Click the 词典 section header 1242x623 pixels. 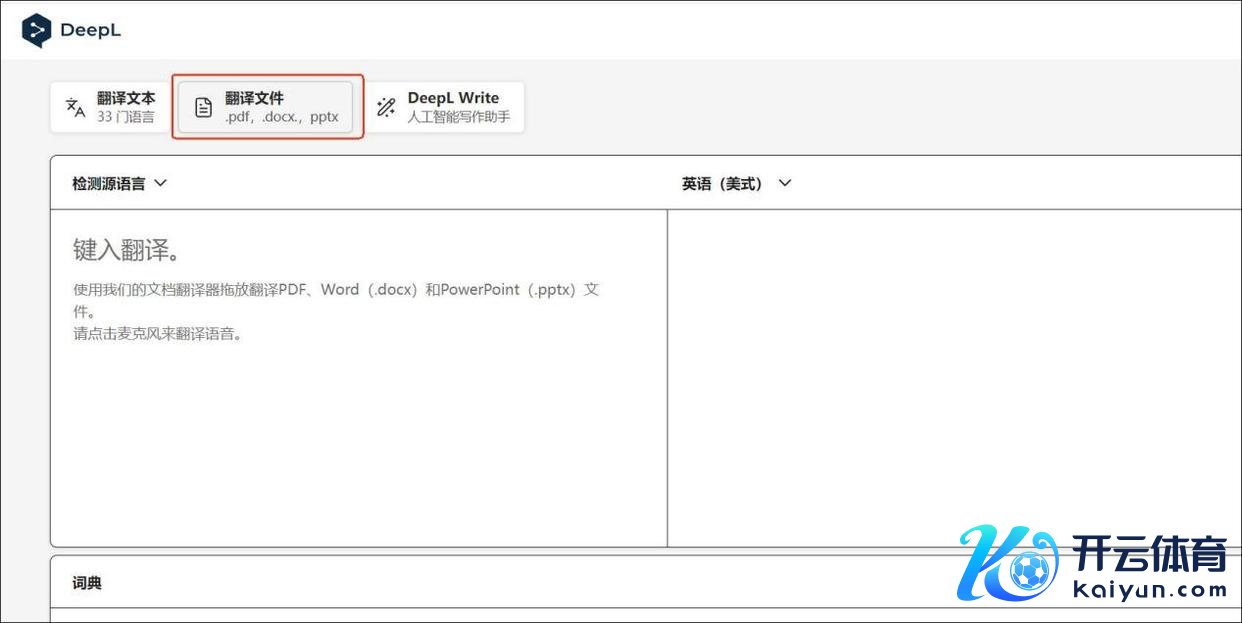(x=87, y=582)
